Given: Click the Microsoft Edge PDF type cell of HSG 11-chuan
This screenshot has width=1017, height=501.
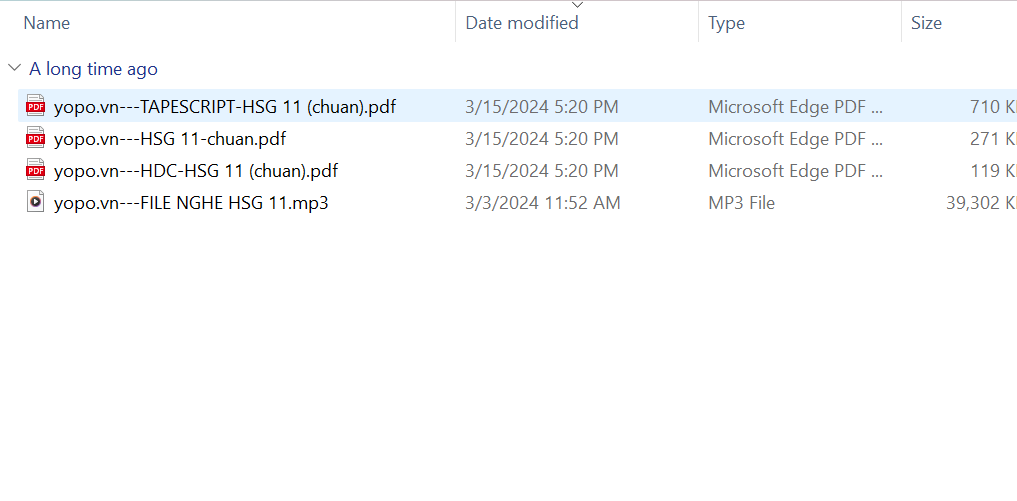Looking at the screenshot, I should [795, 139].
